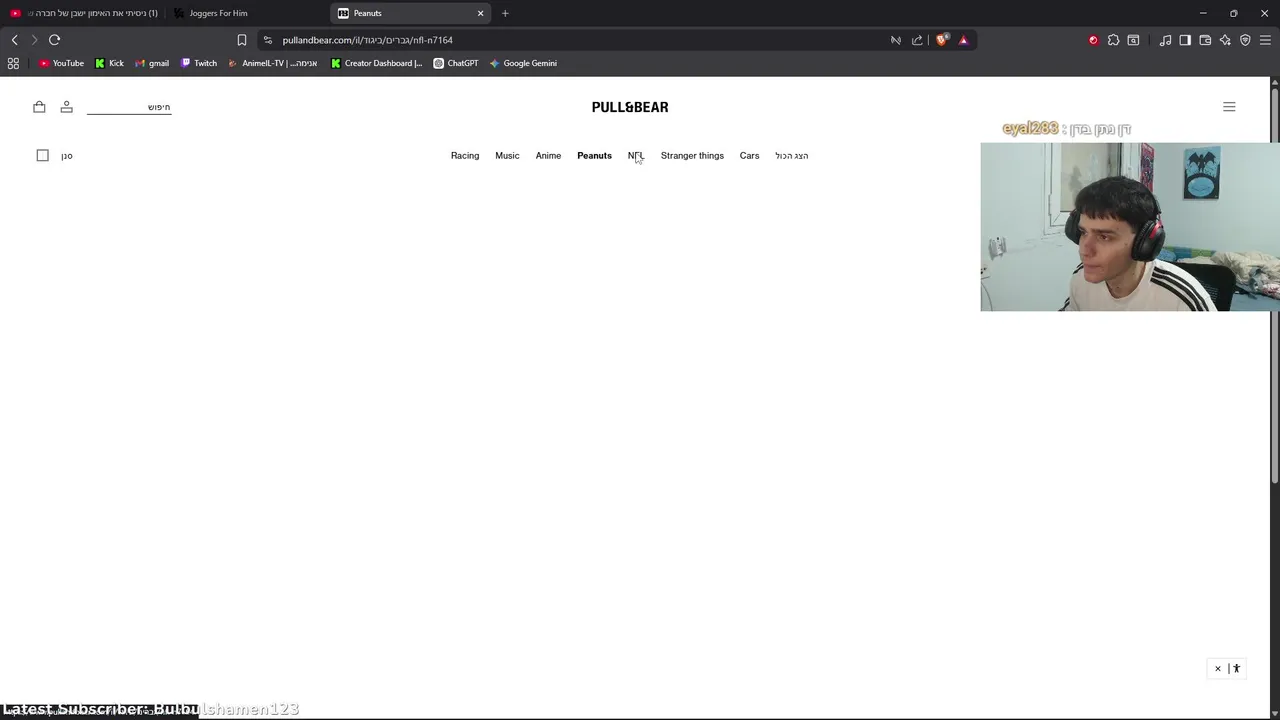Select the Peanuts category
1280x720 pixels.
tap(594, 156)
